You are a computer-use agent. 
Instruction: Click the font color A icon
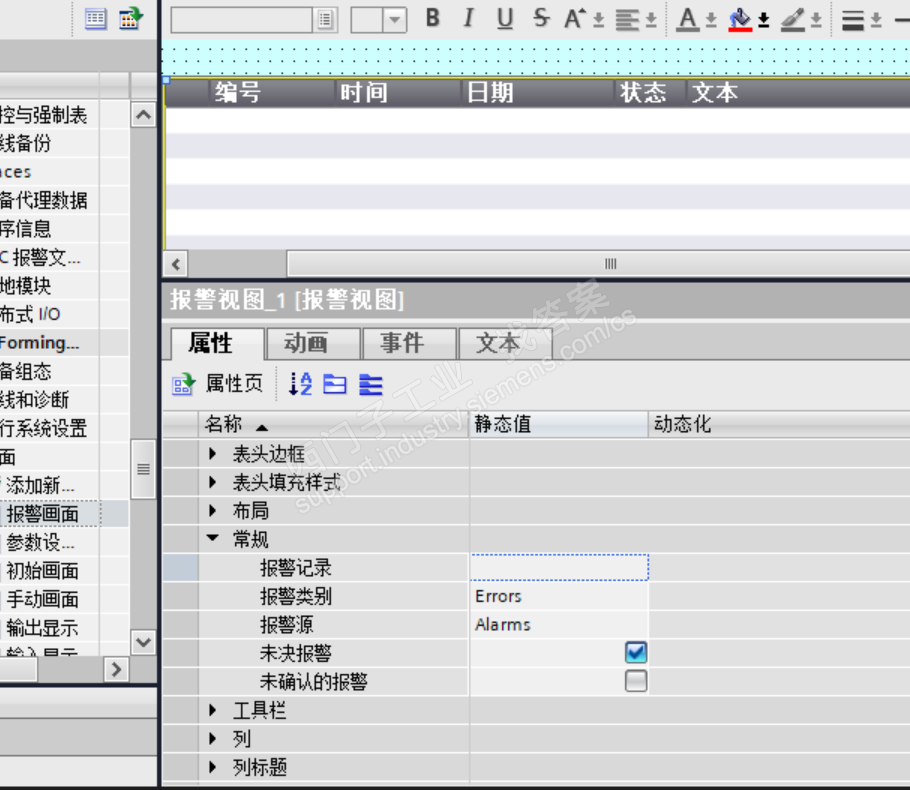tap(688, 20)
